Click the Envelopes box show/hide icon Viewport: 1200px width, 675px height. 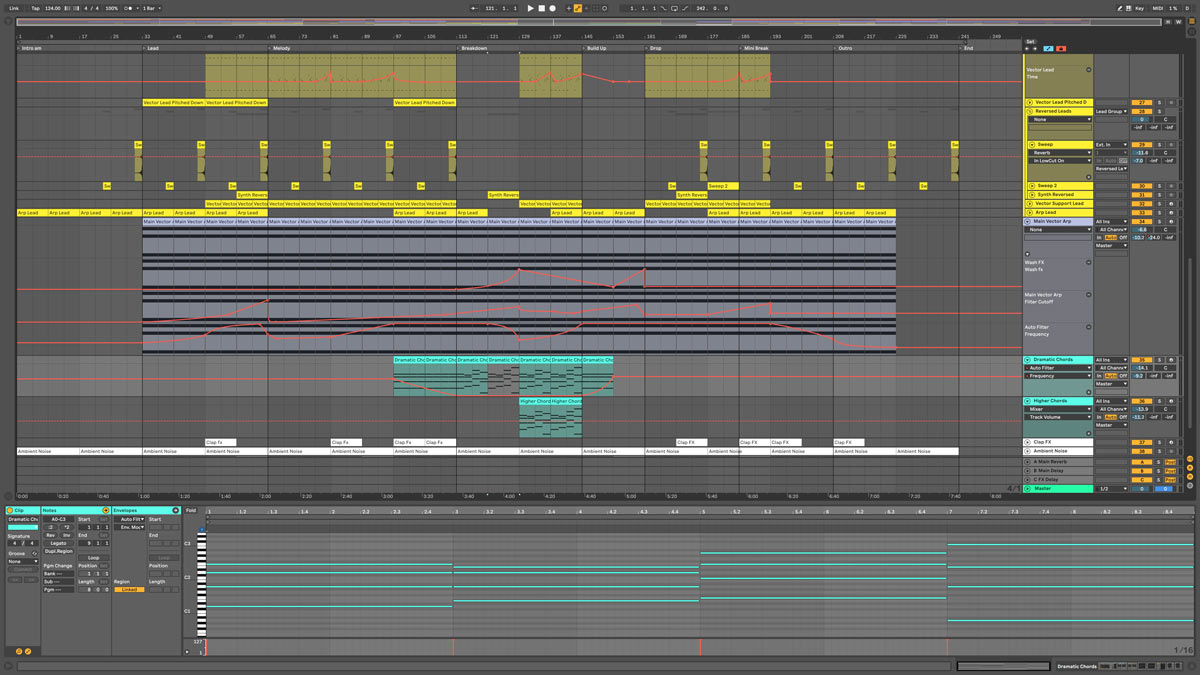[175, 510]
